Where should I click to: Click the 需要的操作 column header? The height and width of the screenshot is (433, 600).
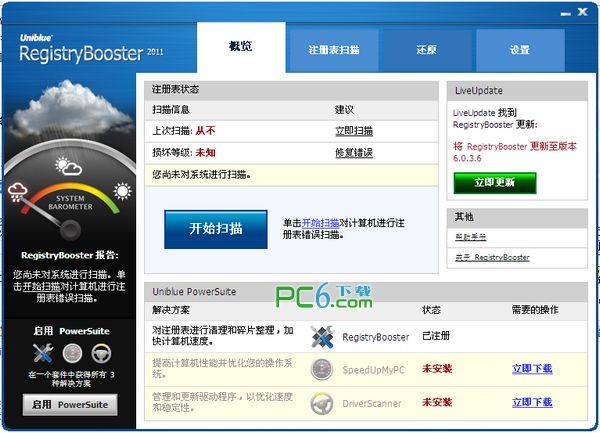[x=535, y=310]
